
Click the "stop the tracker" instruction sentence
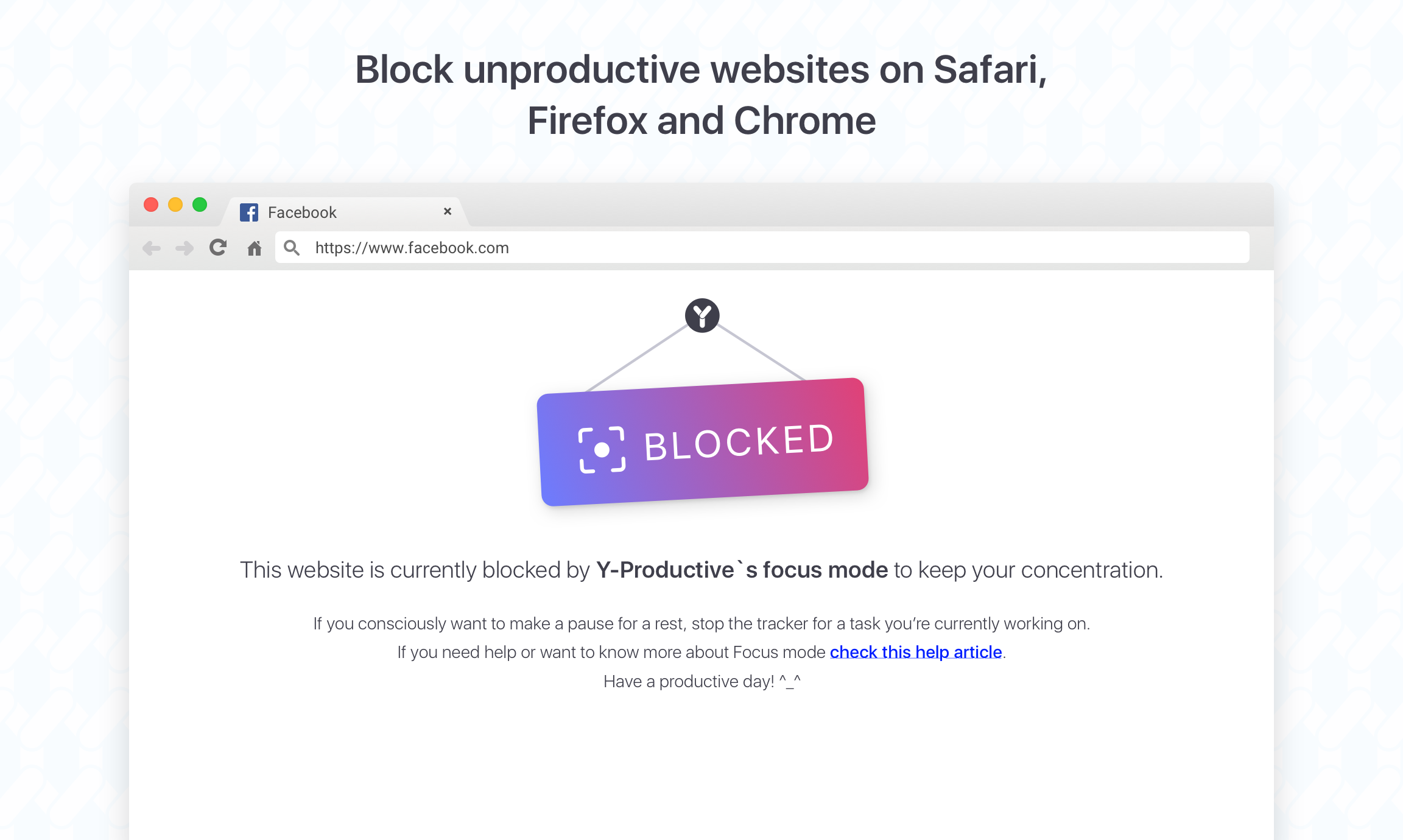[701, 624]
